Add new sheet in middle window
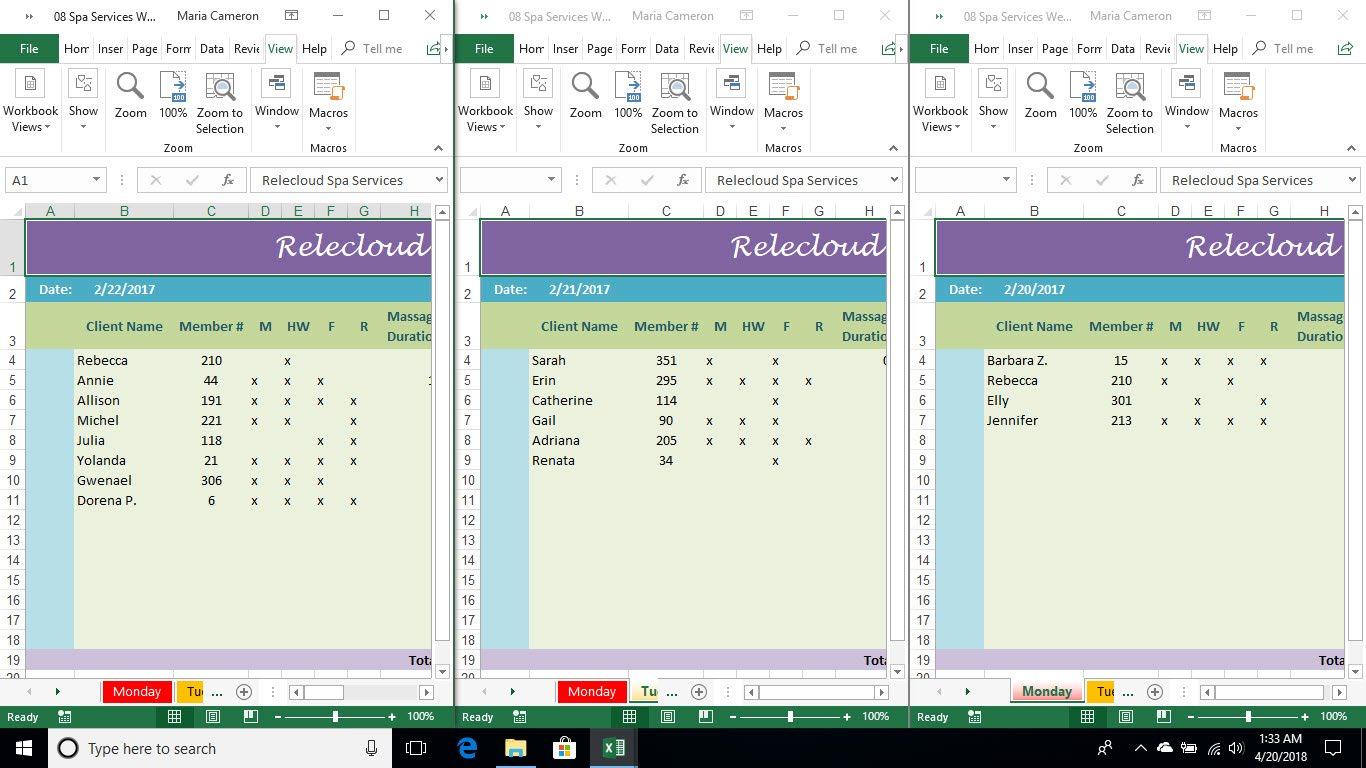The height and width of the screenshot is (768, 1366). pos(699,691)
